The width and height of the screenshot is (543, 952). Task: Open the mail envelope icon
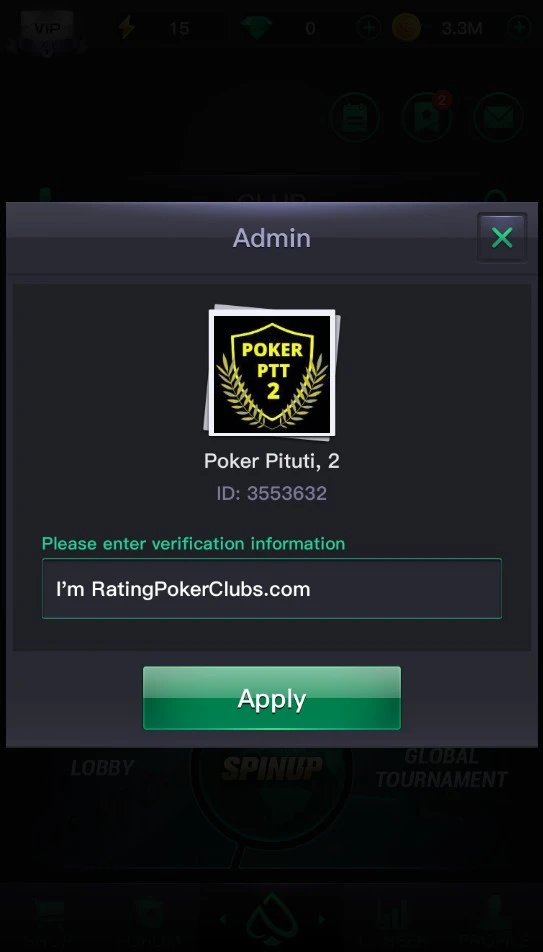(499, 117)
